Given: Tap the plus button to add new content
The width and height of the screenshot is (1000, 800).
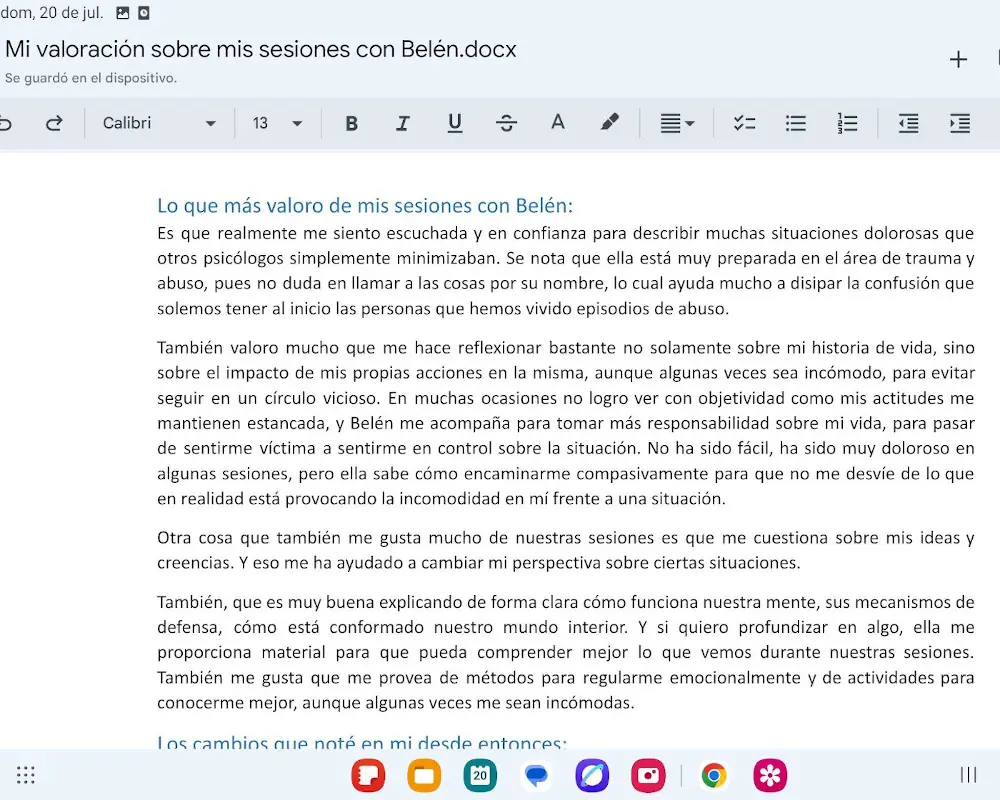Looking at the screenshot, I should coord(958,59).
